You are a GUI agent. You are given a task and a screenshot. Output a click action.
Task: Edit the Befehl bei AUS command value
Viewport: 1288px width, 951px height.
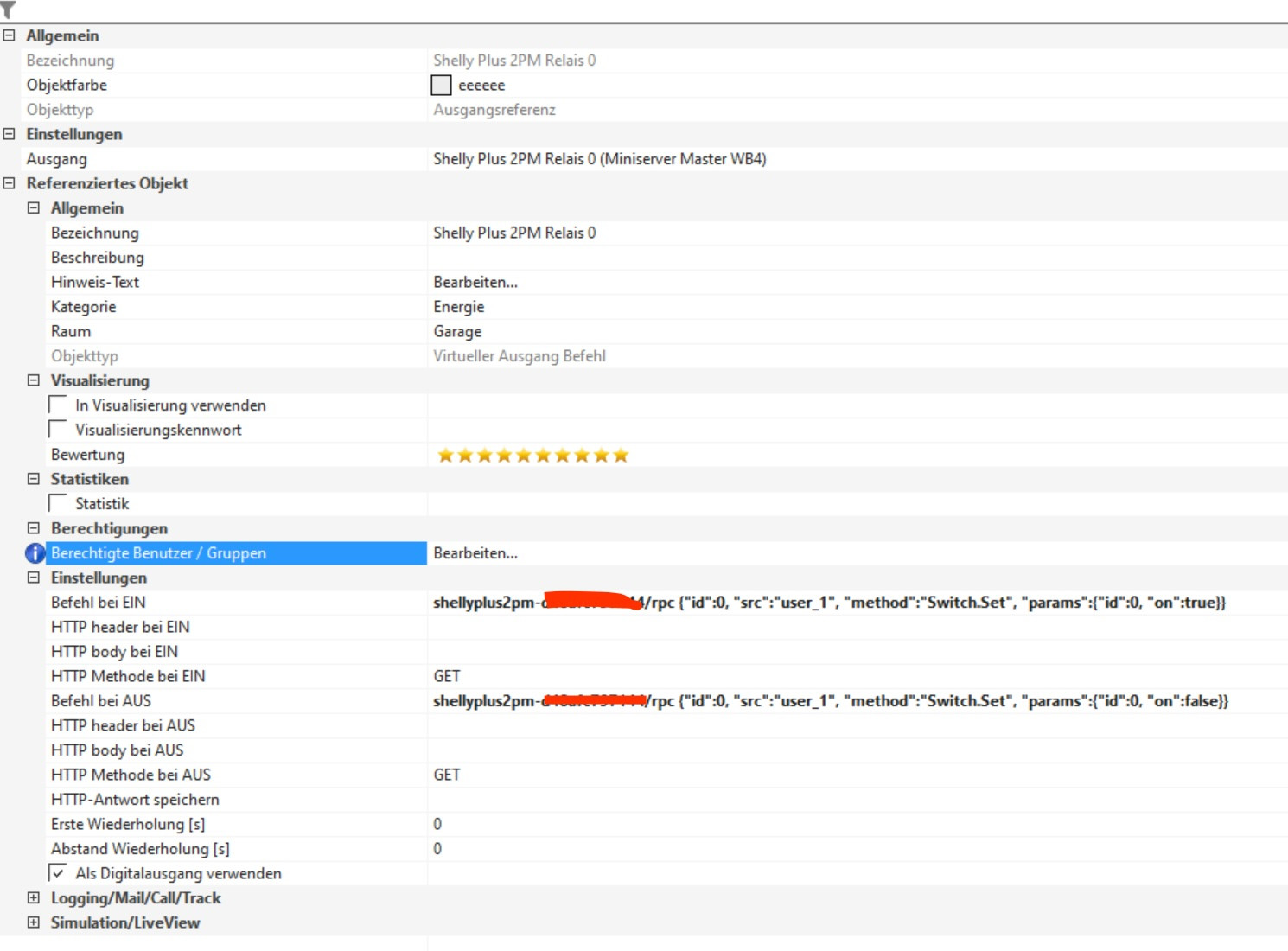click(831, 701)
